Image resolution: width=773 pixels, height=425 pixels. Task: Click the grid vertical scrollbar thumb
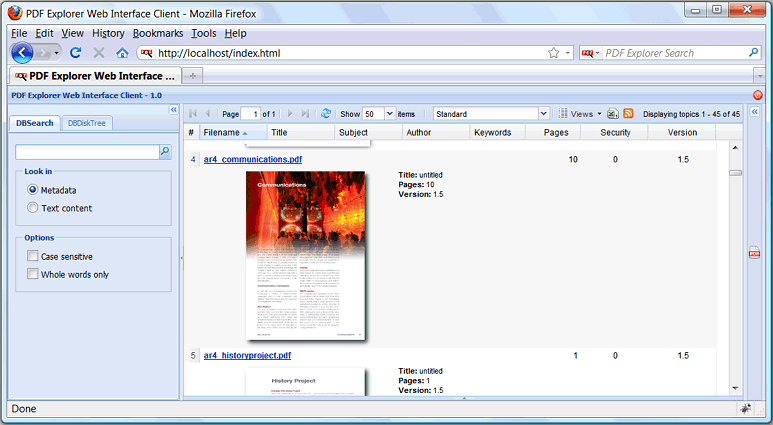click(735, 173)
